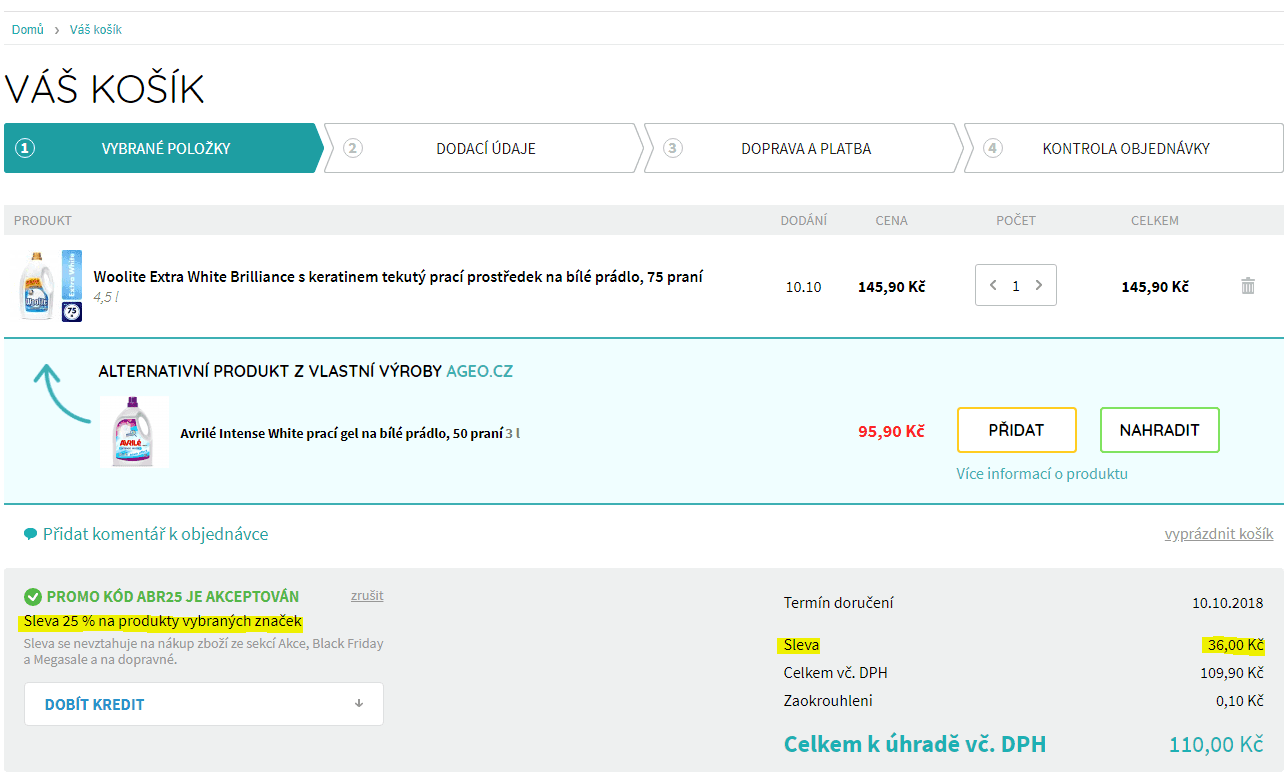This screenshot has width=1284, height=778.
Task: Click the AGEO.CZ brand link
Action: [479, 372]
